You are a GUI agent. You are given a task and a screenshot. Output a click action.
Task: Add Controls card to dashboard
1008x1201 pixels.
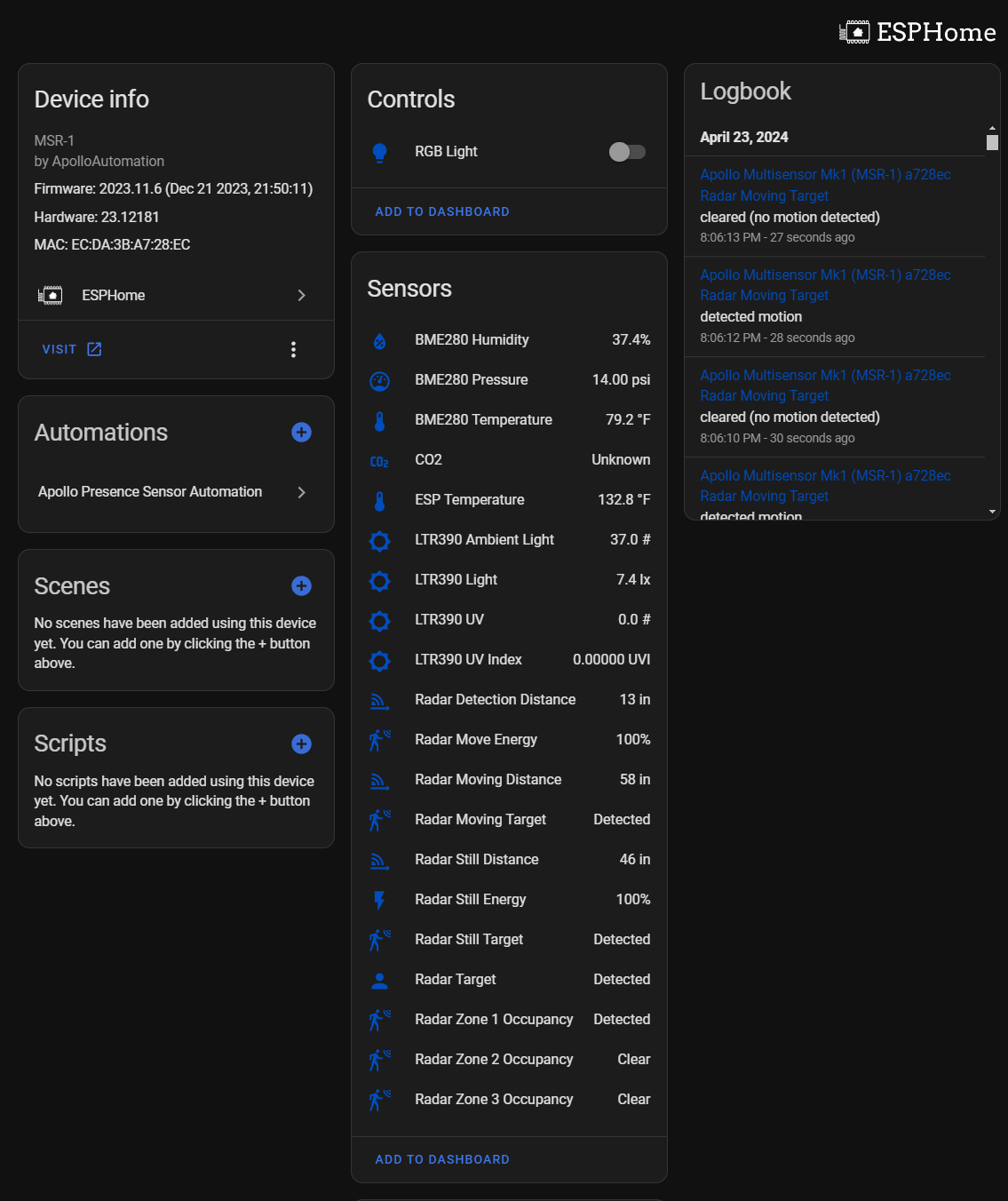[x=442, y=211]
